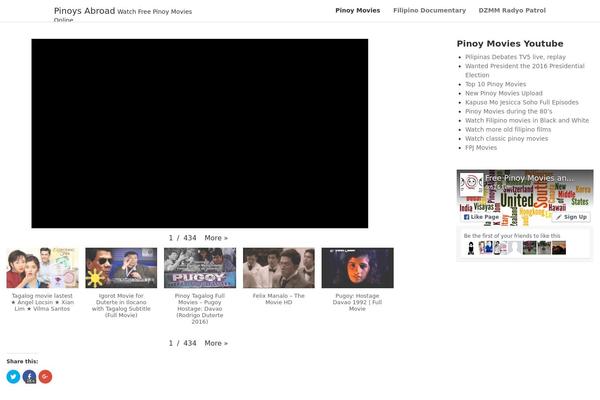Click 'Pugoy: Hostage Davao 1992' caption
Screen dimensions: 600x400
tap(357, 302)
